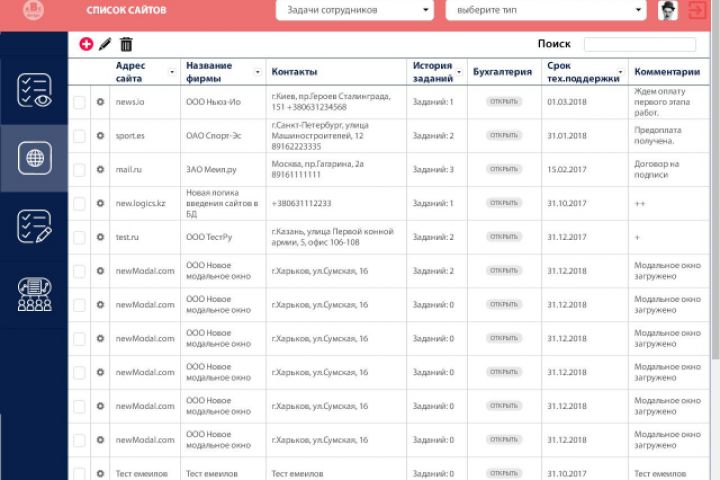
Task: Click the new.logics.kz site address cell
Action: [x=141, y=203]
